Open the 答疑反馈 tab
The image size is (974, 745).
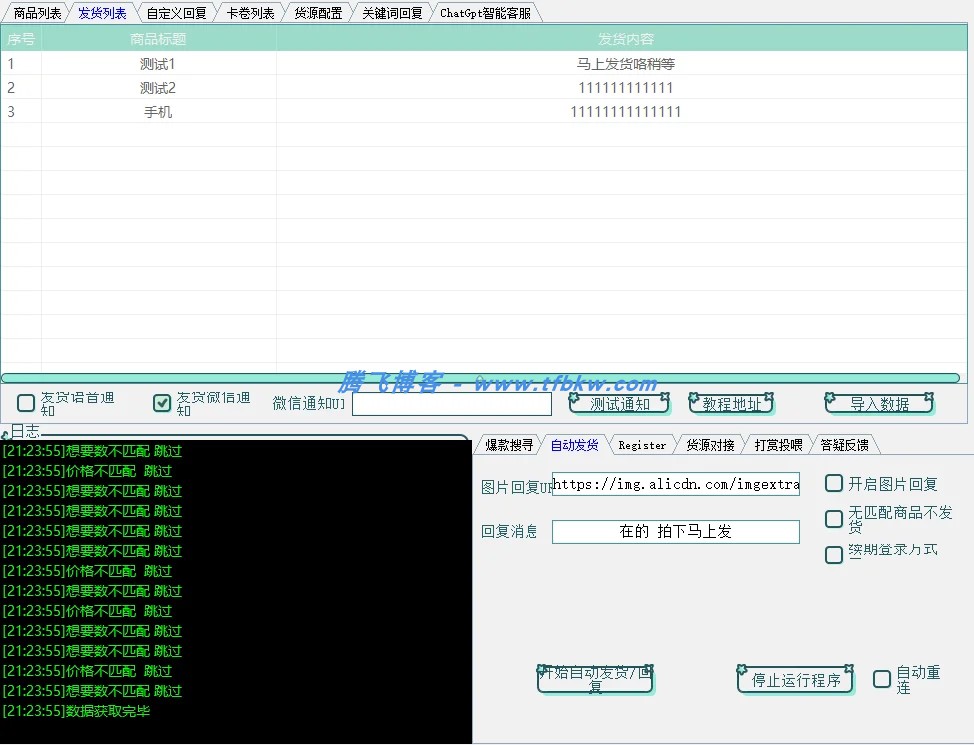coord(843,444)
